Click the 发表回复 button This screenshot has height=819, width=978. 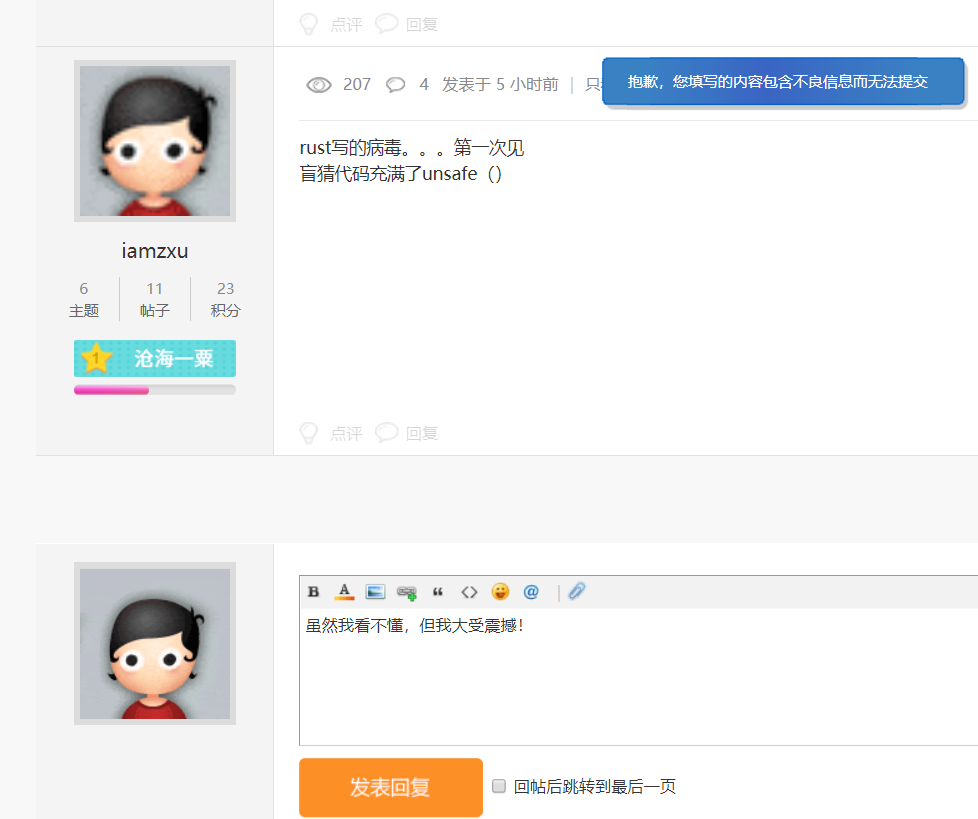[390, 787]
